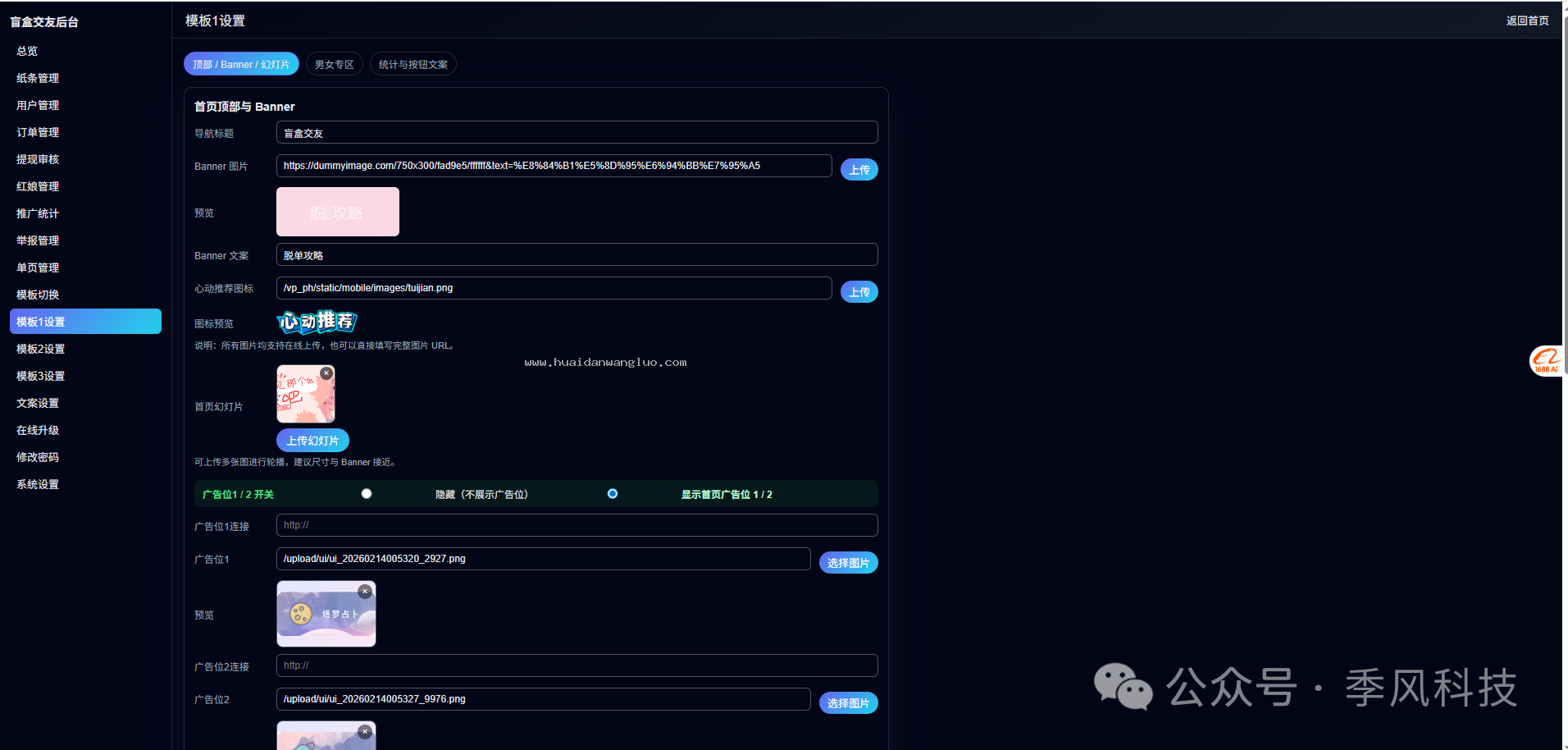The image size is (1568, 750).
Task: Focus the 广告位1连接 input field
Action: coord(577,525)
